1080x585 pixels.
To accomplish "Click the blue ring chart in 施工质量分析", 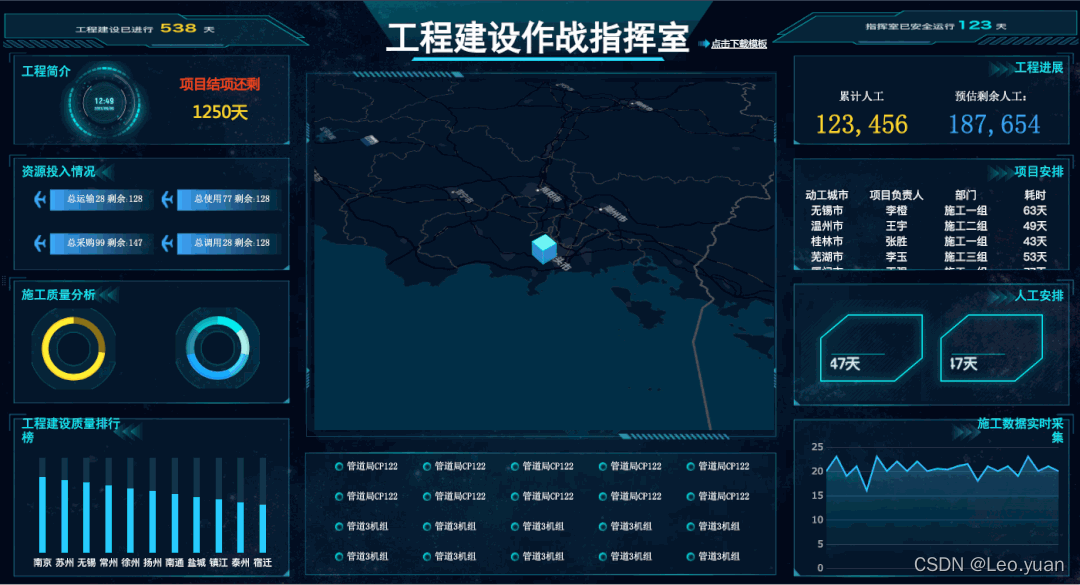I will click(x=218, y=348).
